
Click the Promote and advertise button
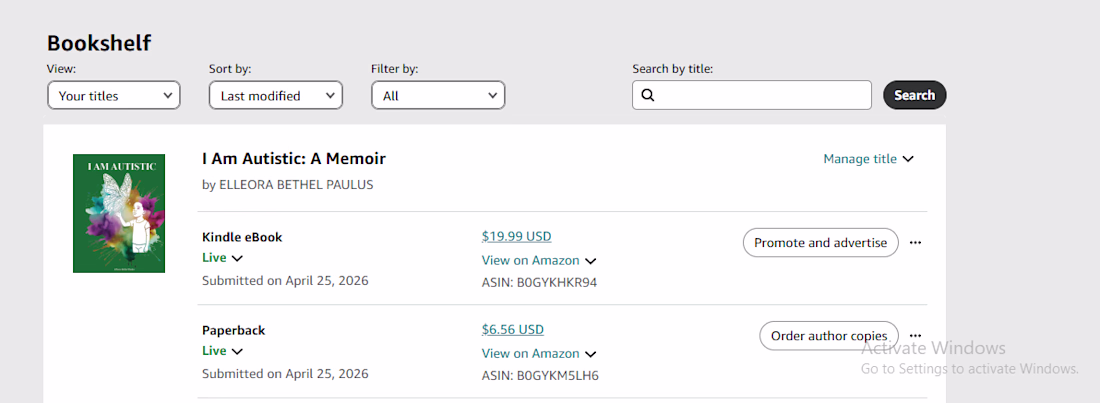(x=821, y=243)
